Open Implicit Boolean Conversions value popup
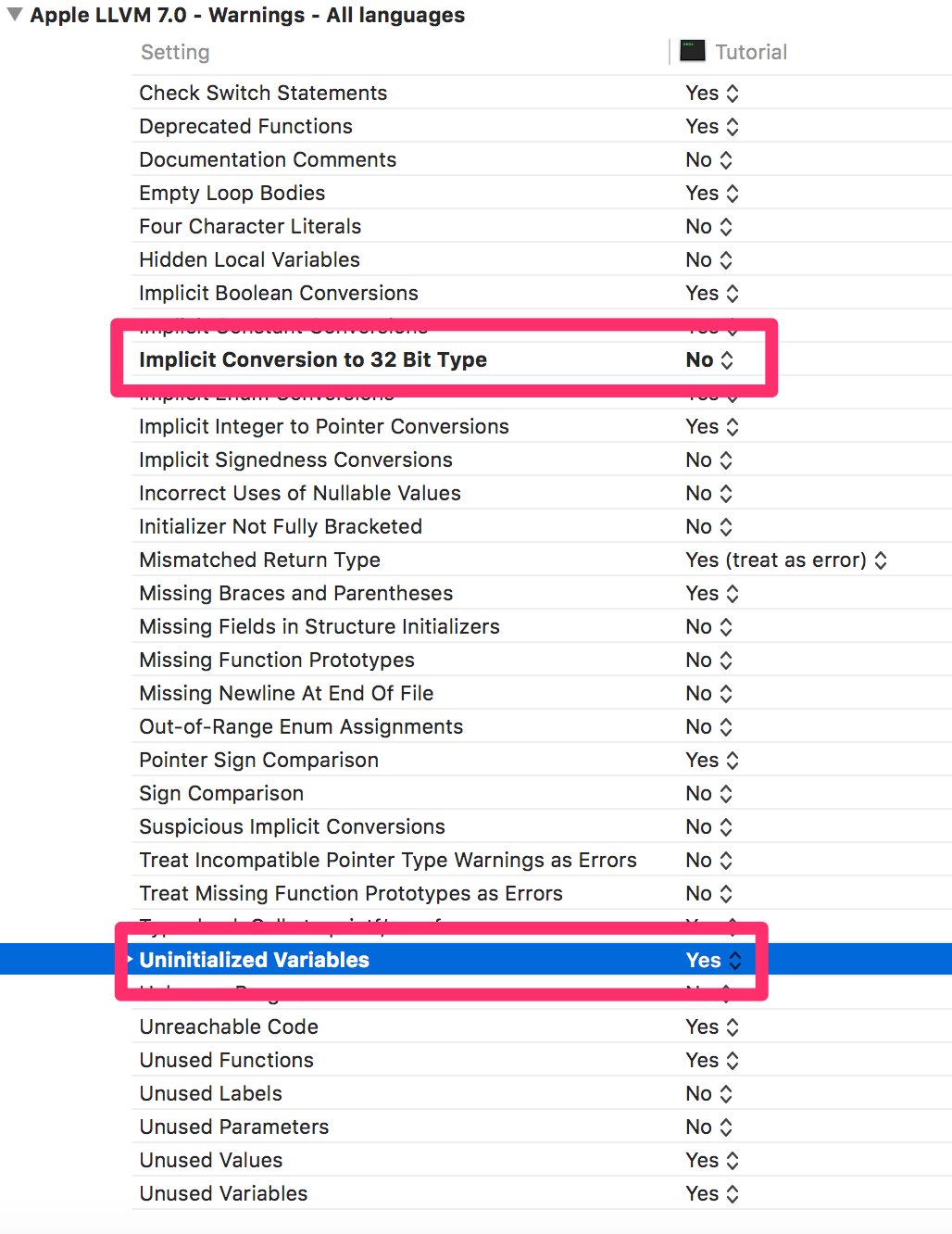 click(x=712, y=293)
